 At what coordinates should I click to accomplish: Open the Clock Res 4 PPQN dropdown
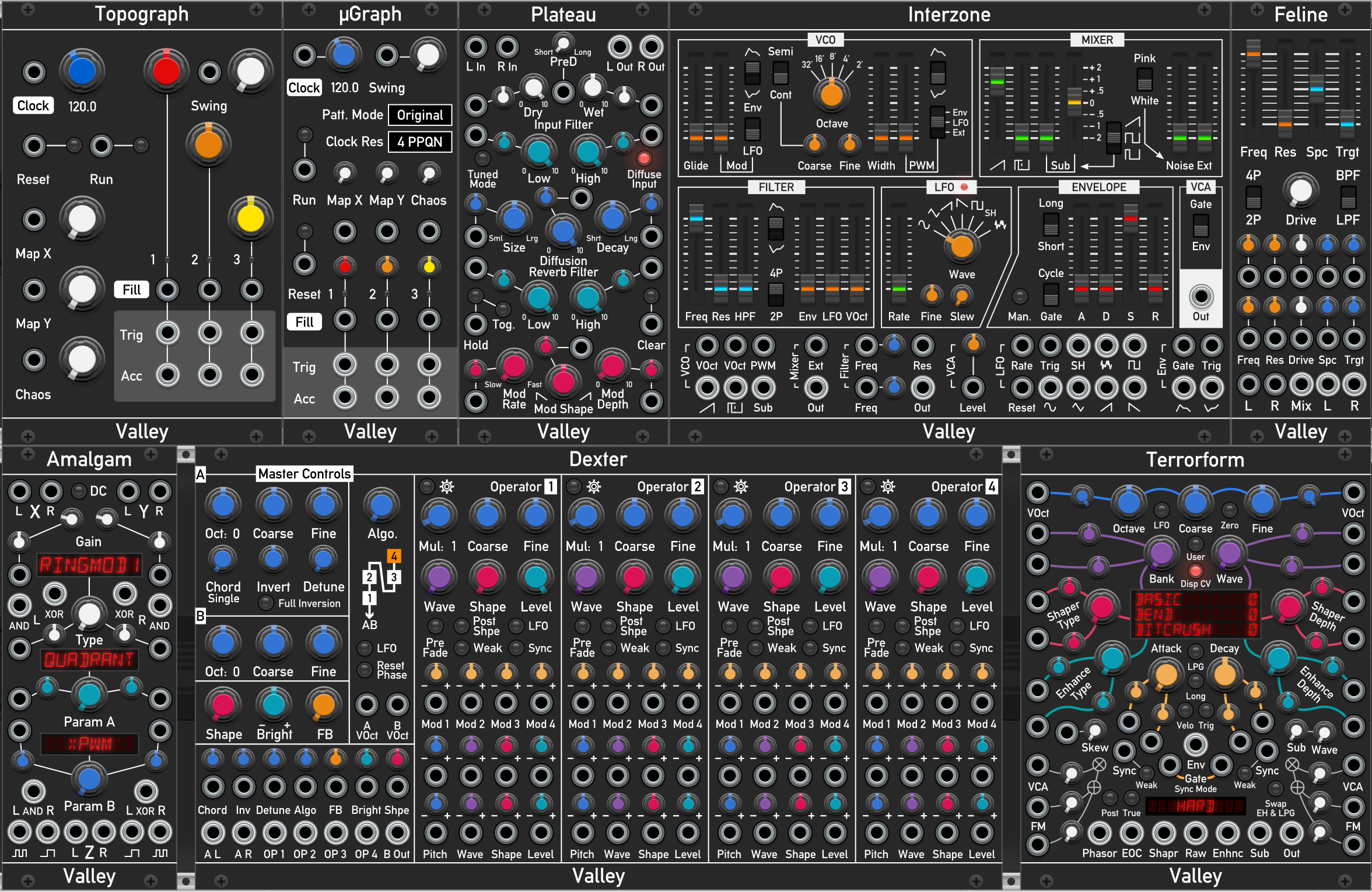tap(420, 142)
